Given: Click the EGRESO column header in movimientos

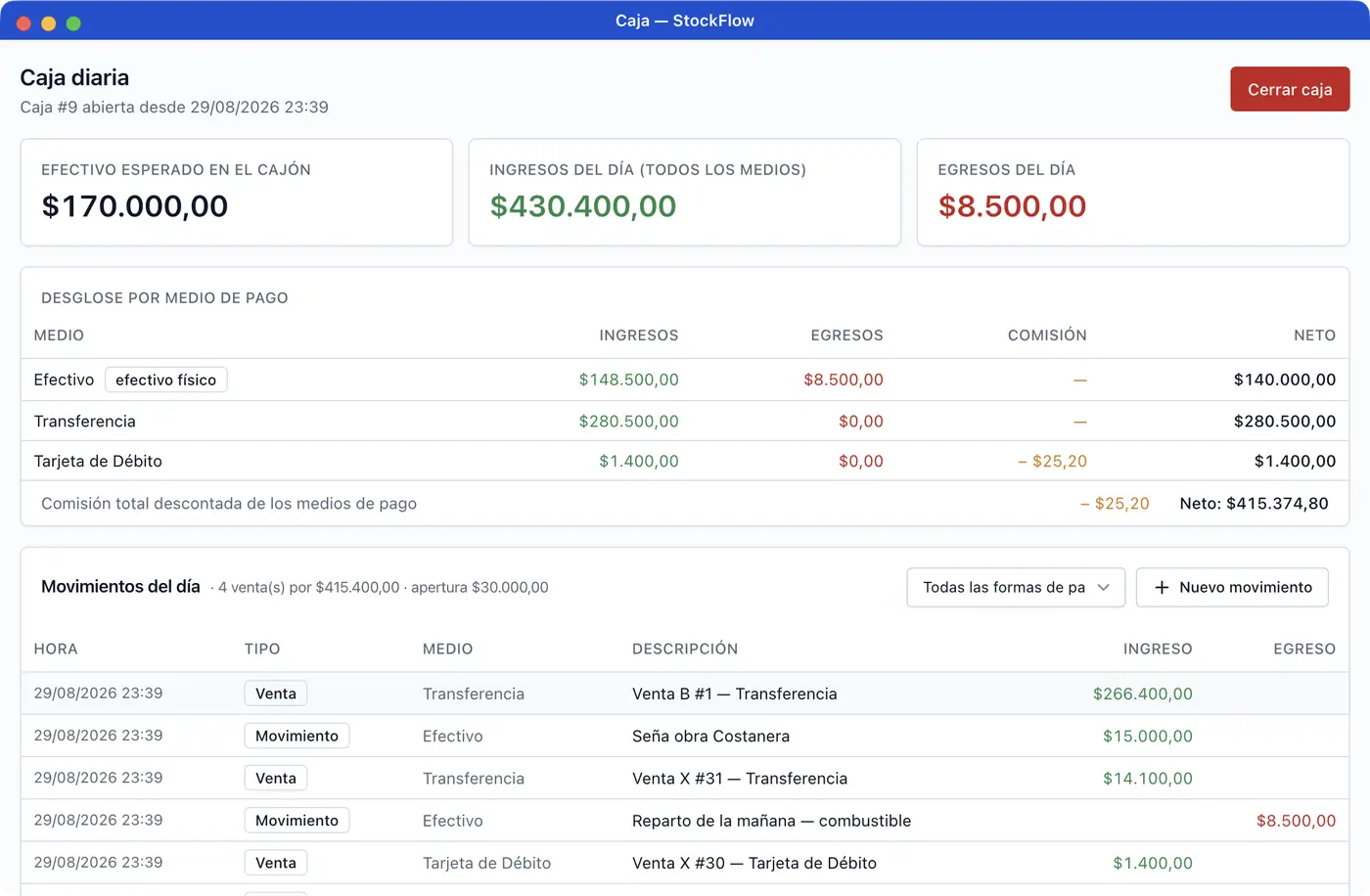Looking at the screenshot, I should tap(1304, 649).
